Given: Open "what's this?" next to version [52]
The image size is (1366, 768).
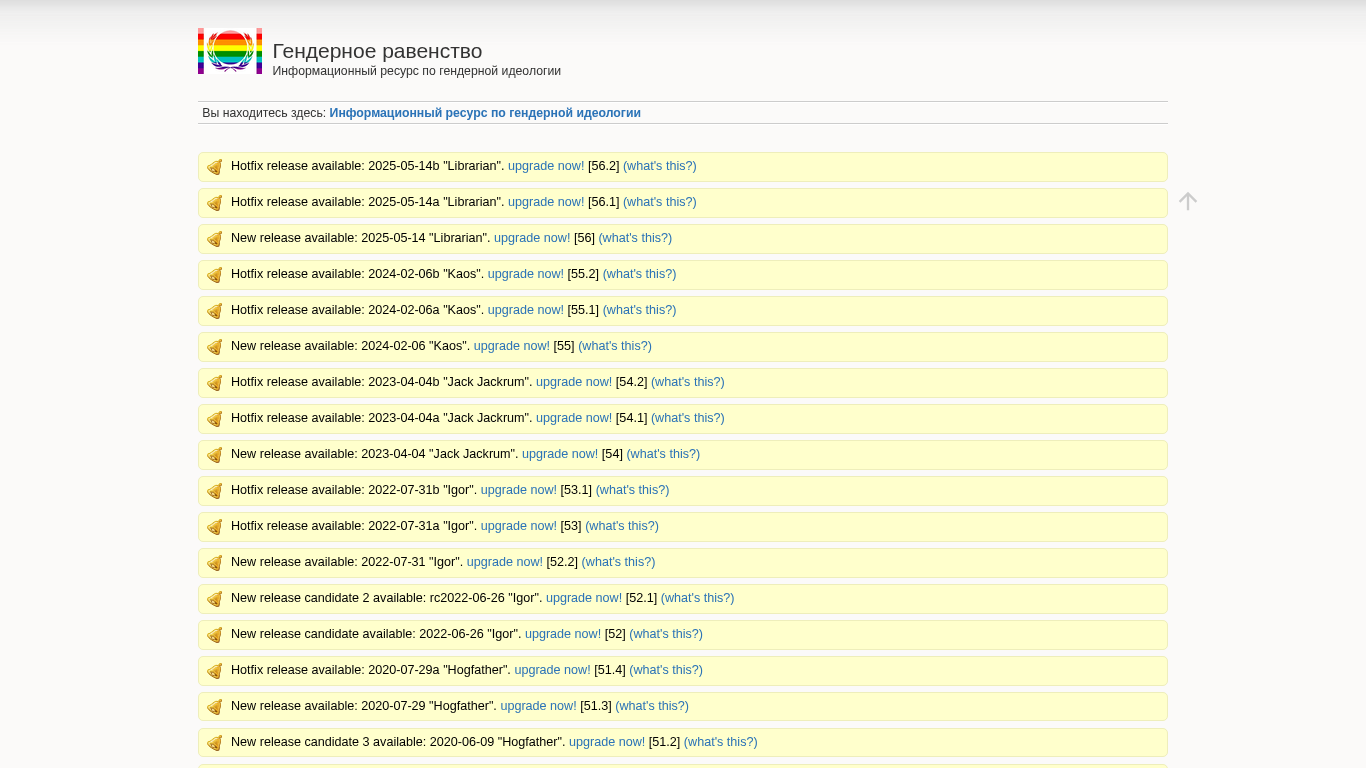Looking at the screenshot, I should click(666, 634).
